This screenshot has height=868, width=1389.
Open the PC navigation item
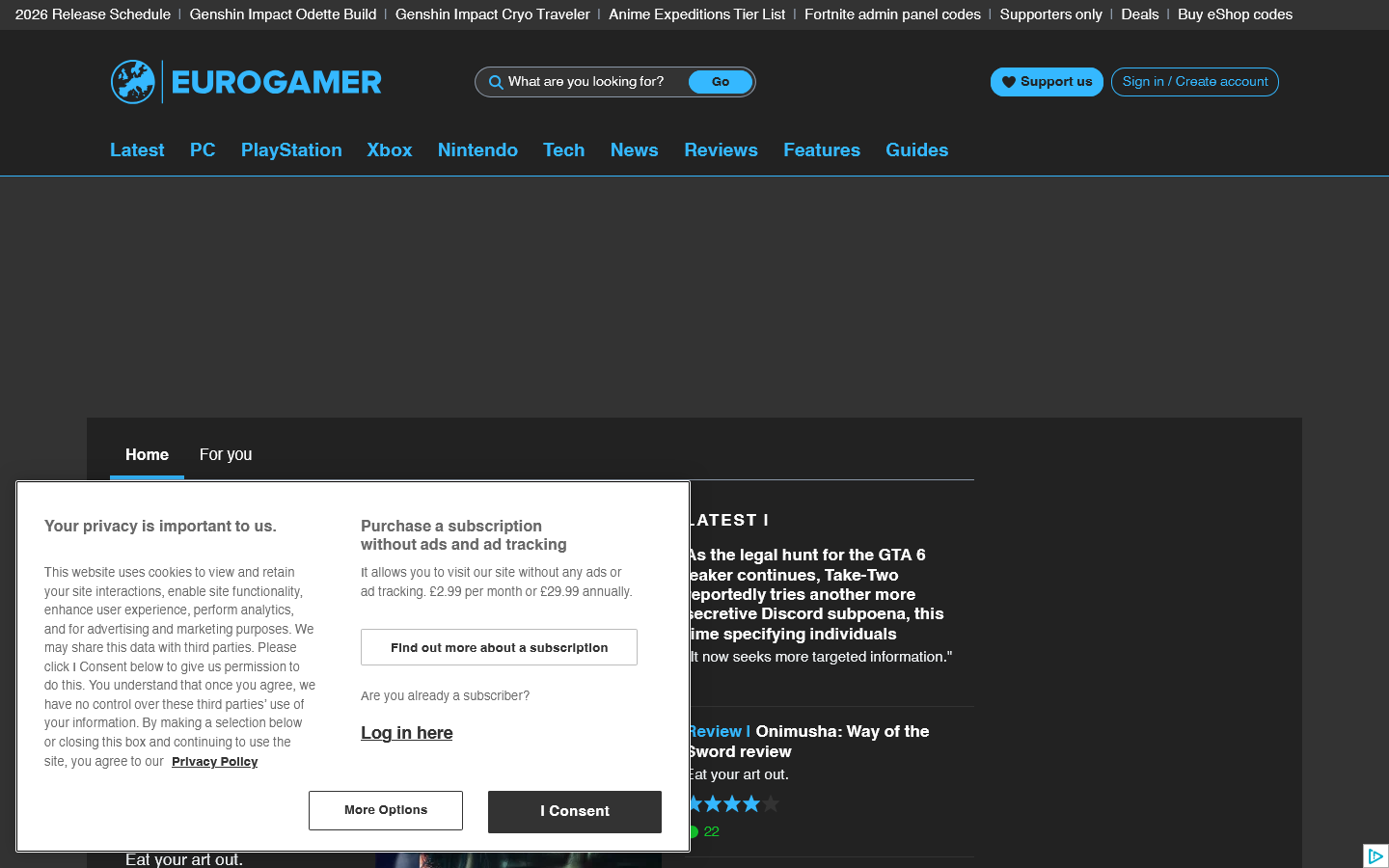203,149
